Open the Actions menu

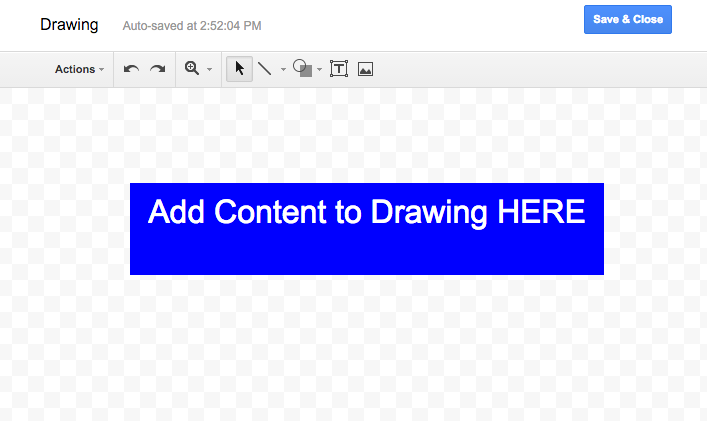coord(79,69)
